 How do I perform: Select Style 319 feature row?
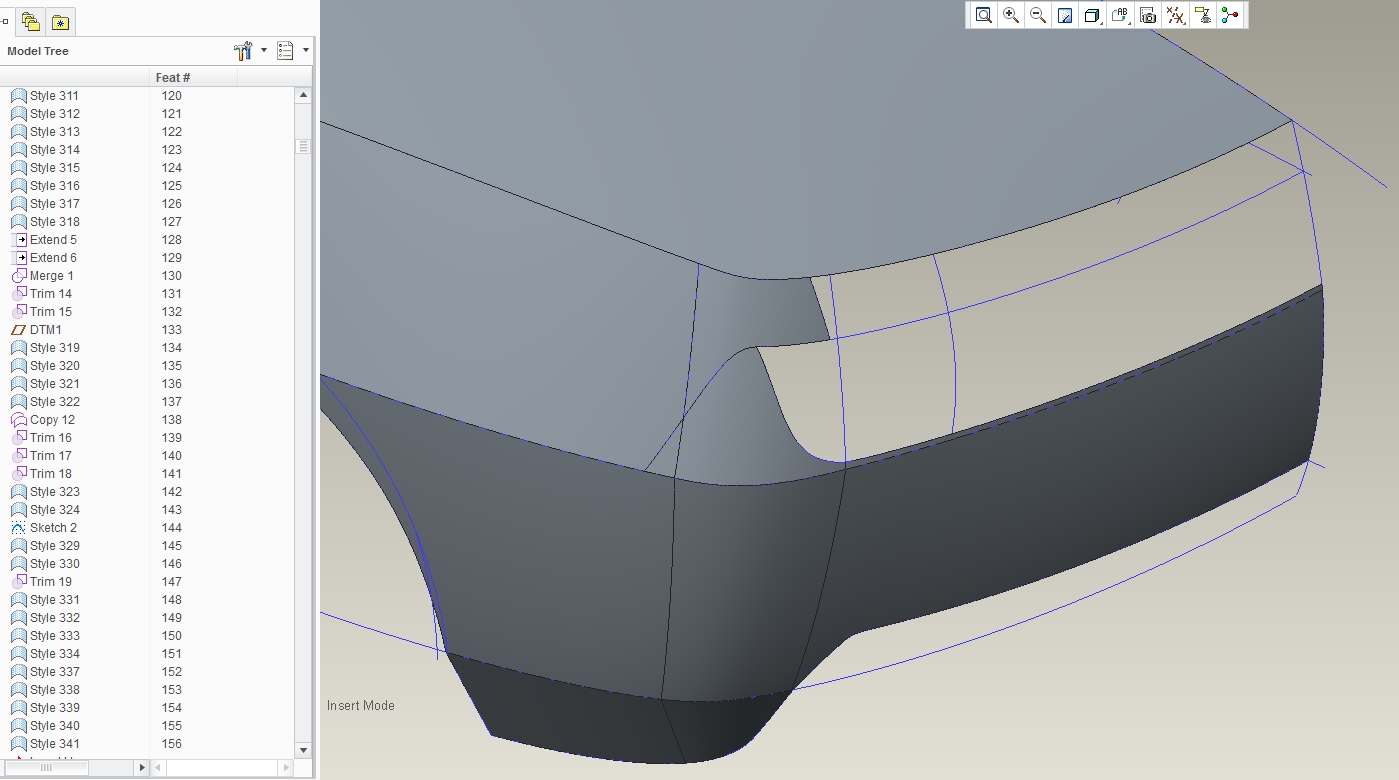click(54, 348)
